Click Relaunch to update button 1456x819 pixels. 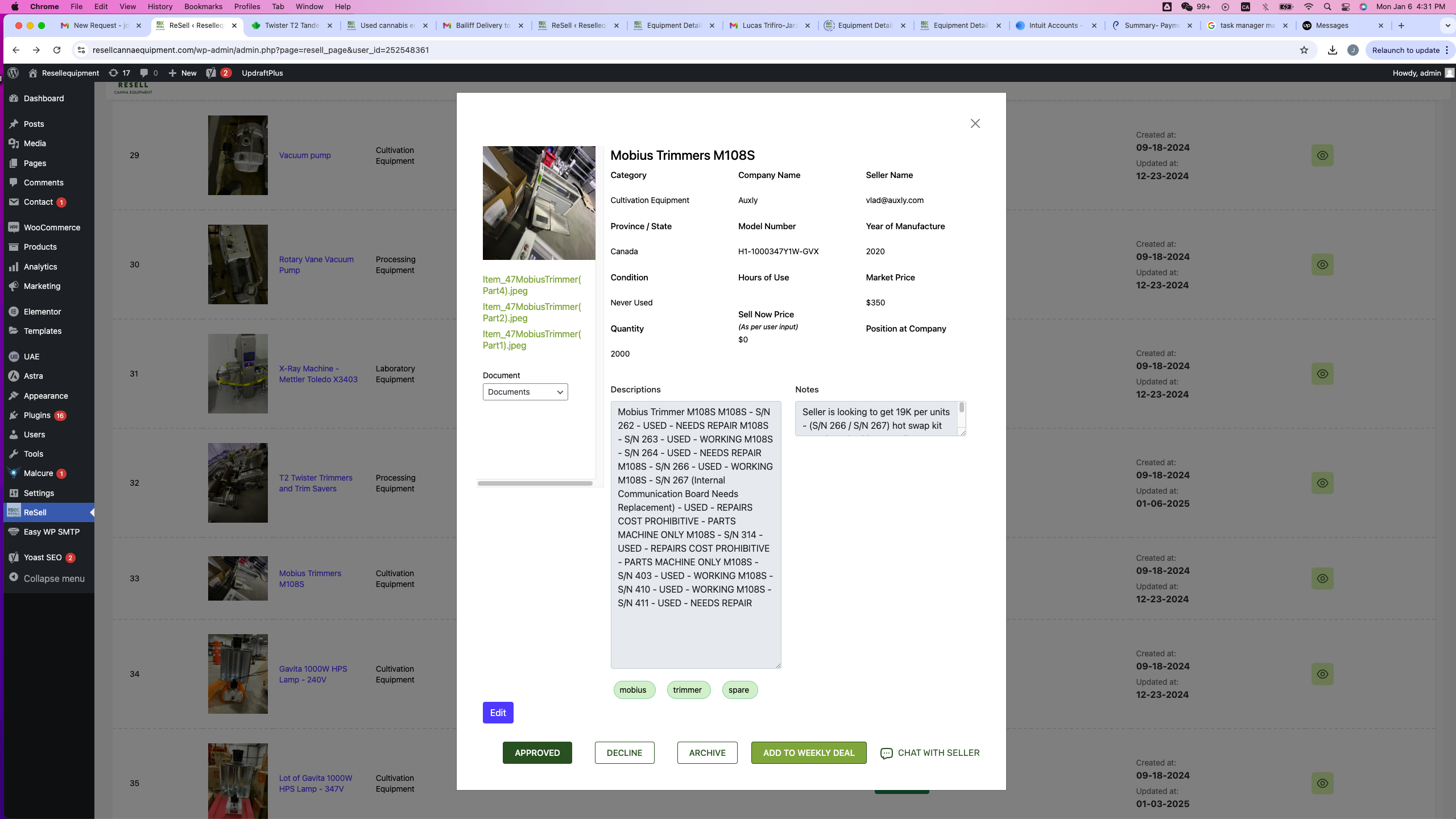point(1405,50)
